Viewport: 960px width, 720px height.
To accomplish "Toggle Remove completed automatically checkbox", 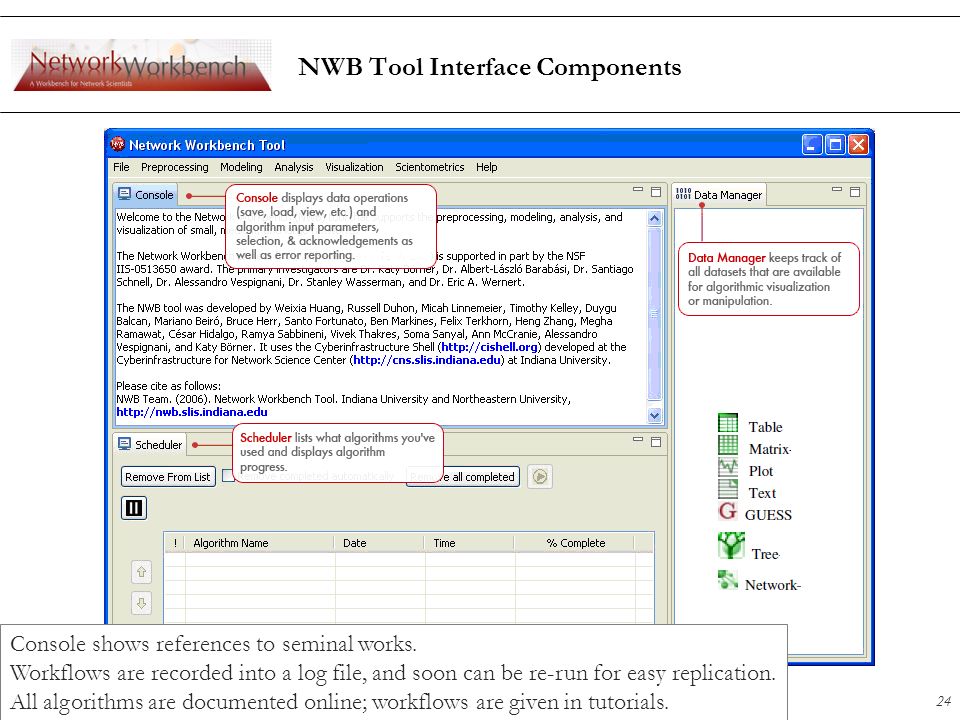I will (227, 476).
